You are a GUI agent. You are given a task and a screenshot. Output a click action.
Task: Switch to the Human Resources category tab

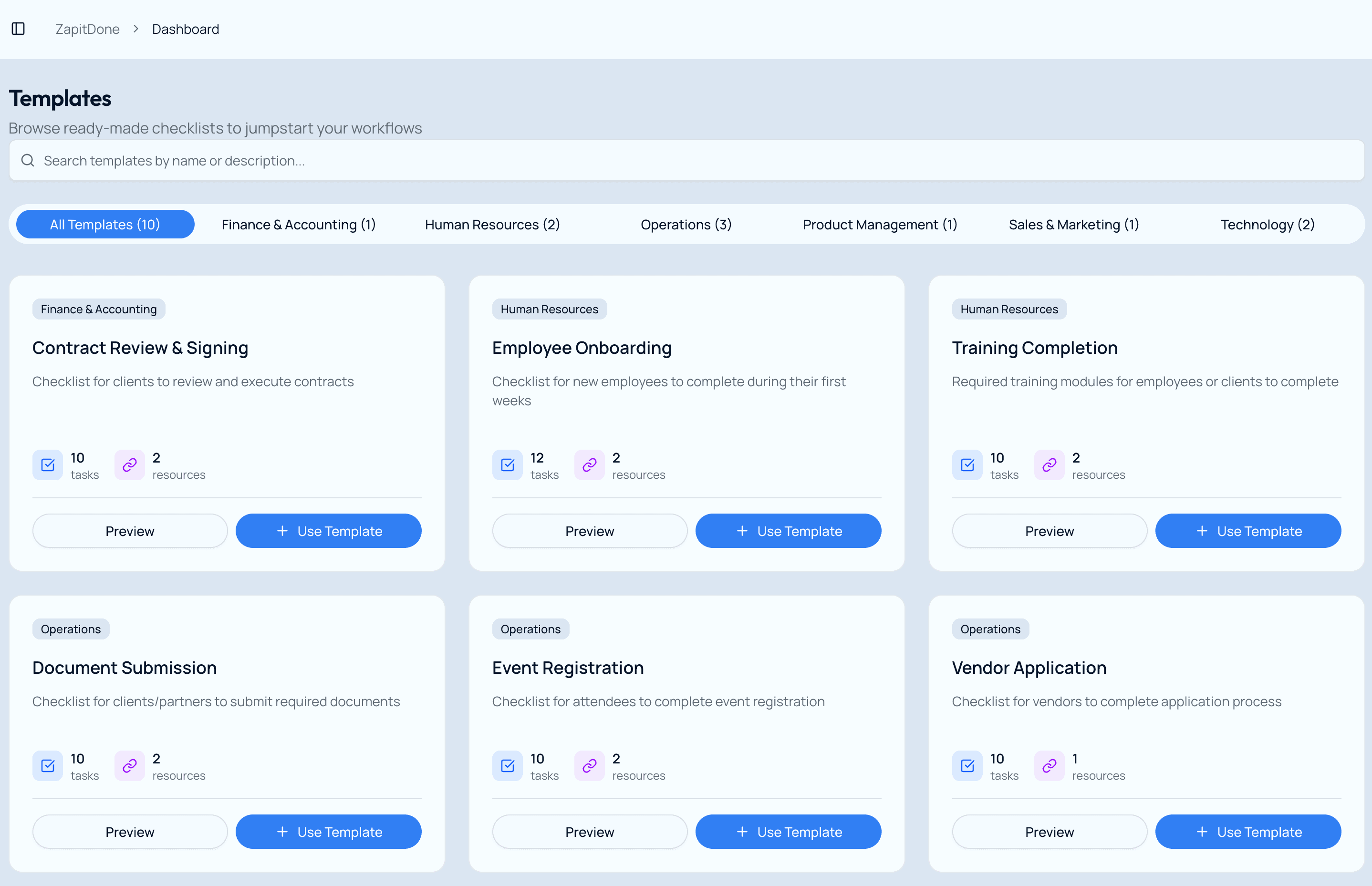pos(492,225)
